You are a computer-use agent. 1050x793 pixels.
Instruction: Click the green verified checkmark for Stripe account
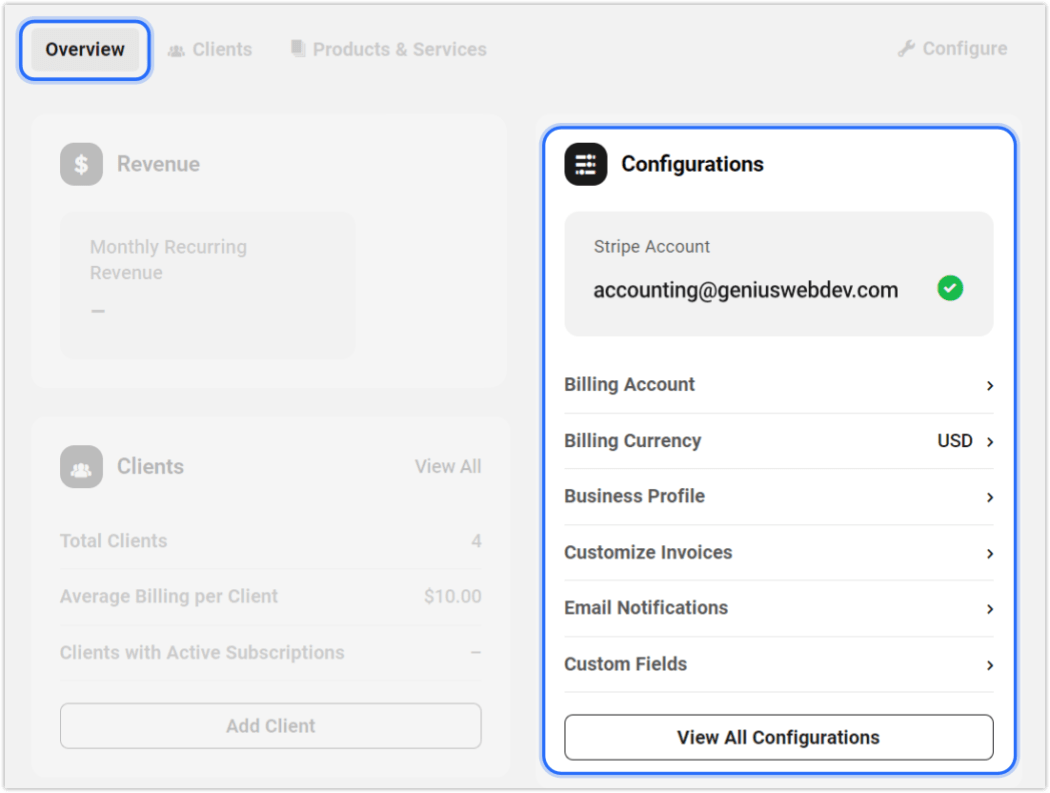(950, 288)
